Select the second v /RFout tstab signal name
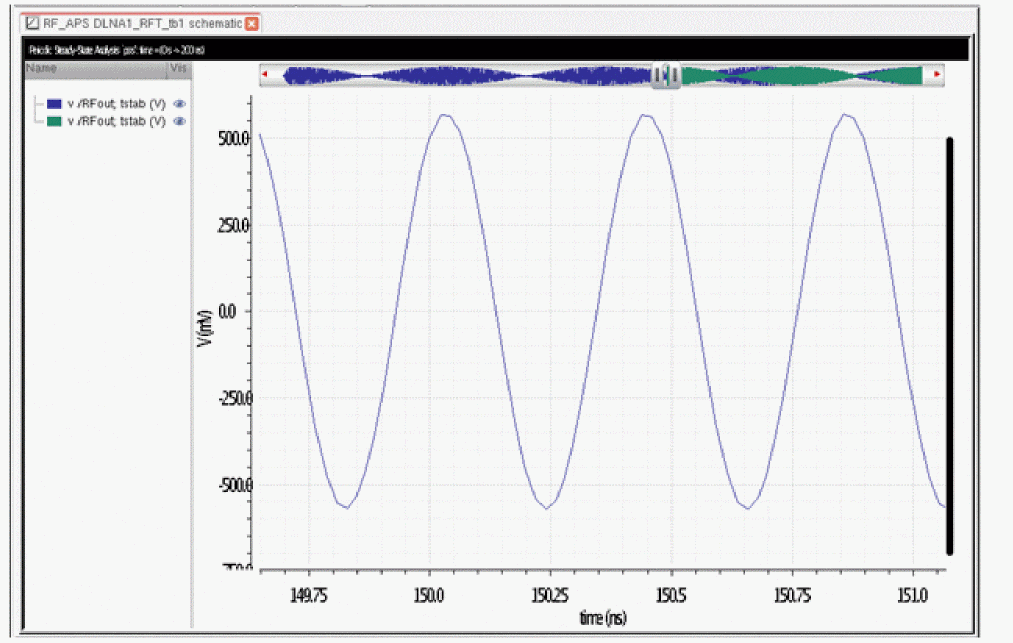Viewport: 1013px width, 643px height. (116, 121)
